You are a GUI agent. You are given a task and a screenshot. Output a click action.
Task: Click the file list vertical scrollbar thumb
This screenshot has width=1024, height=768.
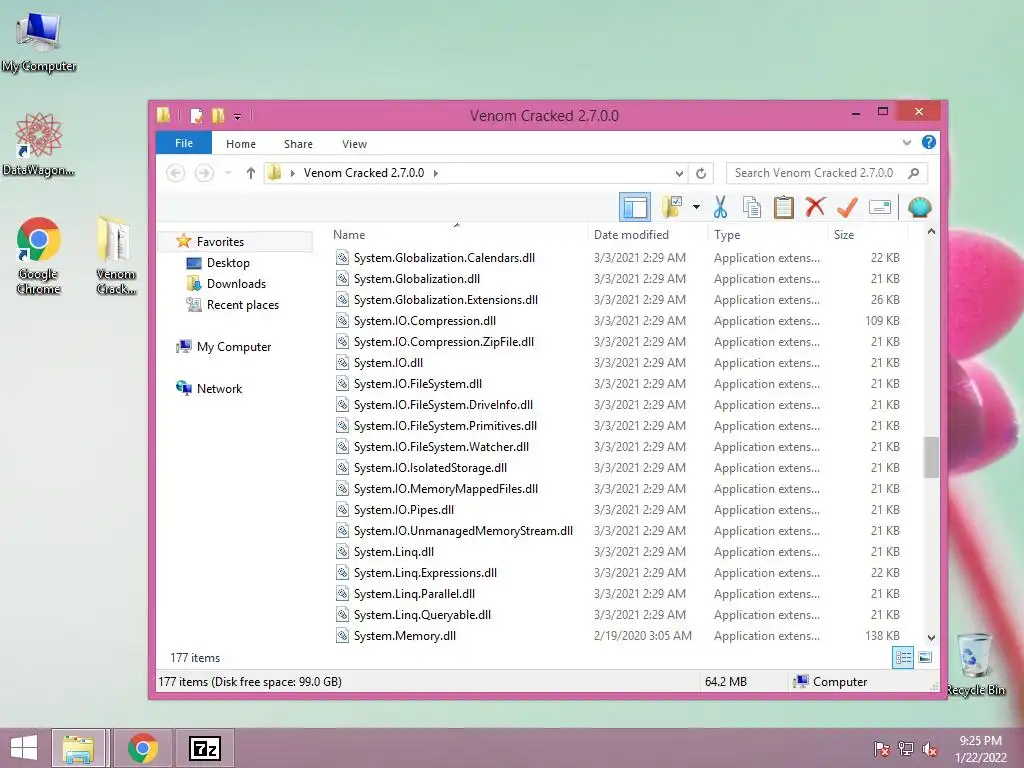(931, 457)
